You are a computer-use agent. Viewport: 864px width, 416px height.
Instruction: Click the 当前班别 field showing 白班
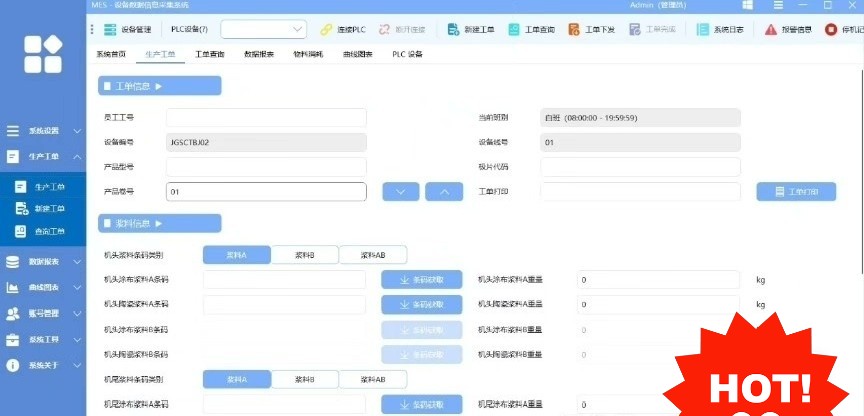point(640,117)
